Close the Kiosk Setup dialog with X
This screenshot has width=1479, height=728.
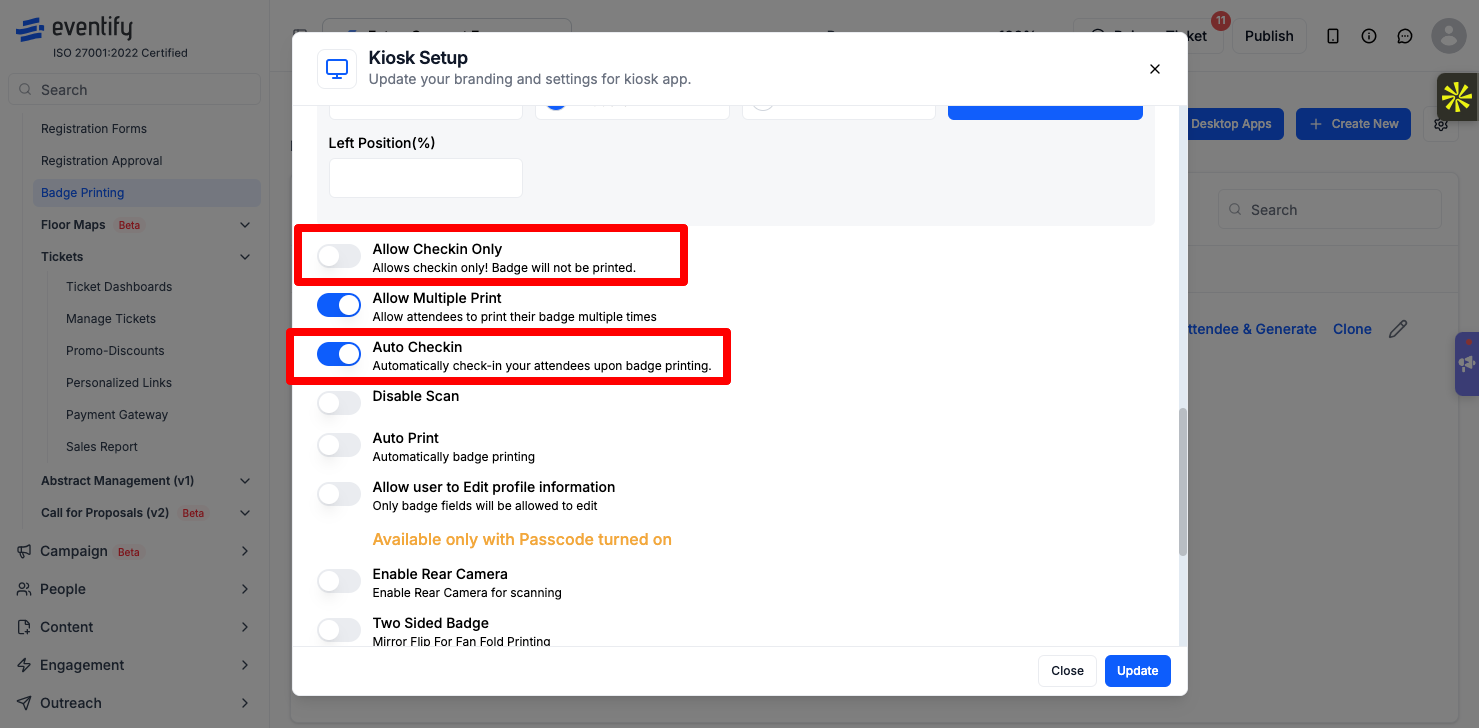click(1155, 69)
